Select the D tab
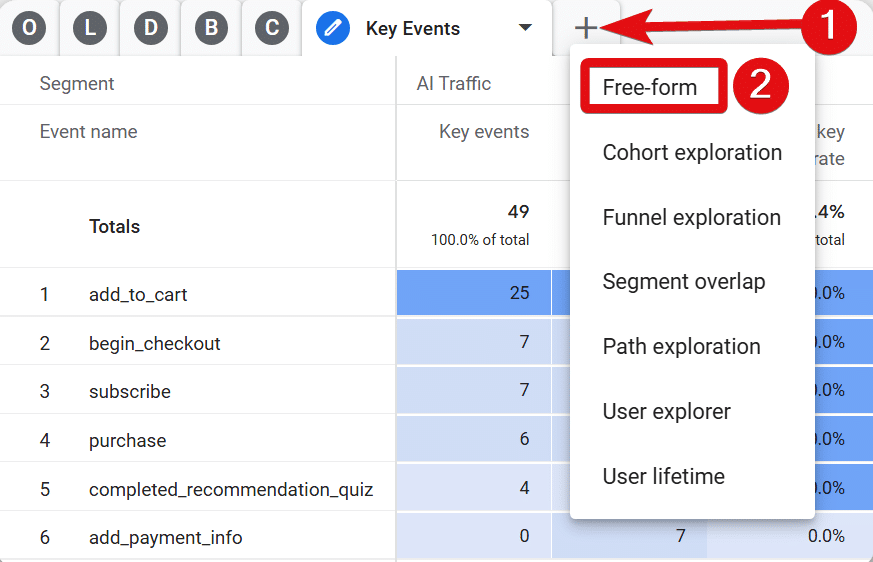 tap(151, 27)
